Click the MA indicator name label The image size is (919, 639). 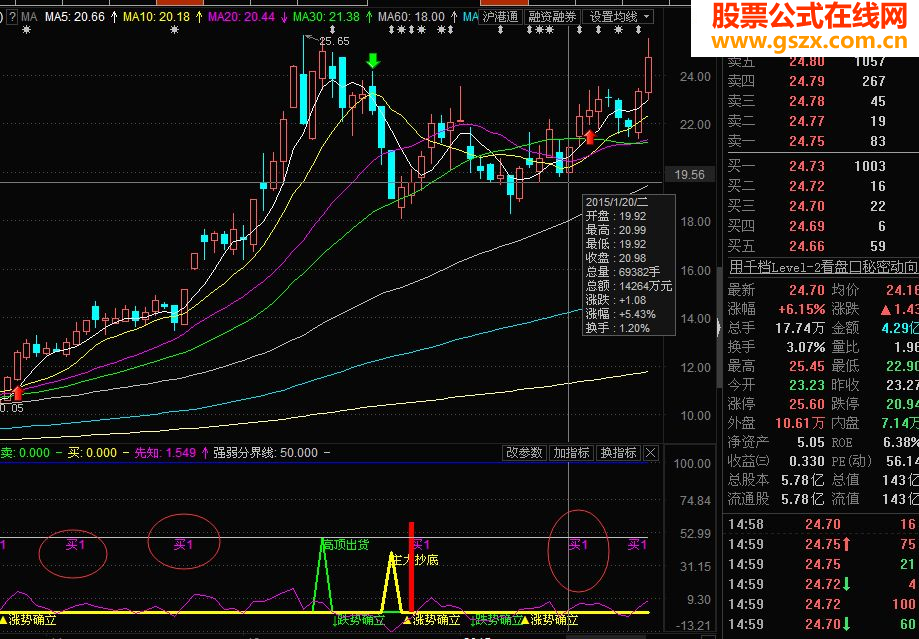pos(29,17)
